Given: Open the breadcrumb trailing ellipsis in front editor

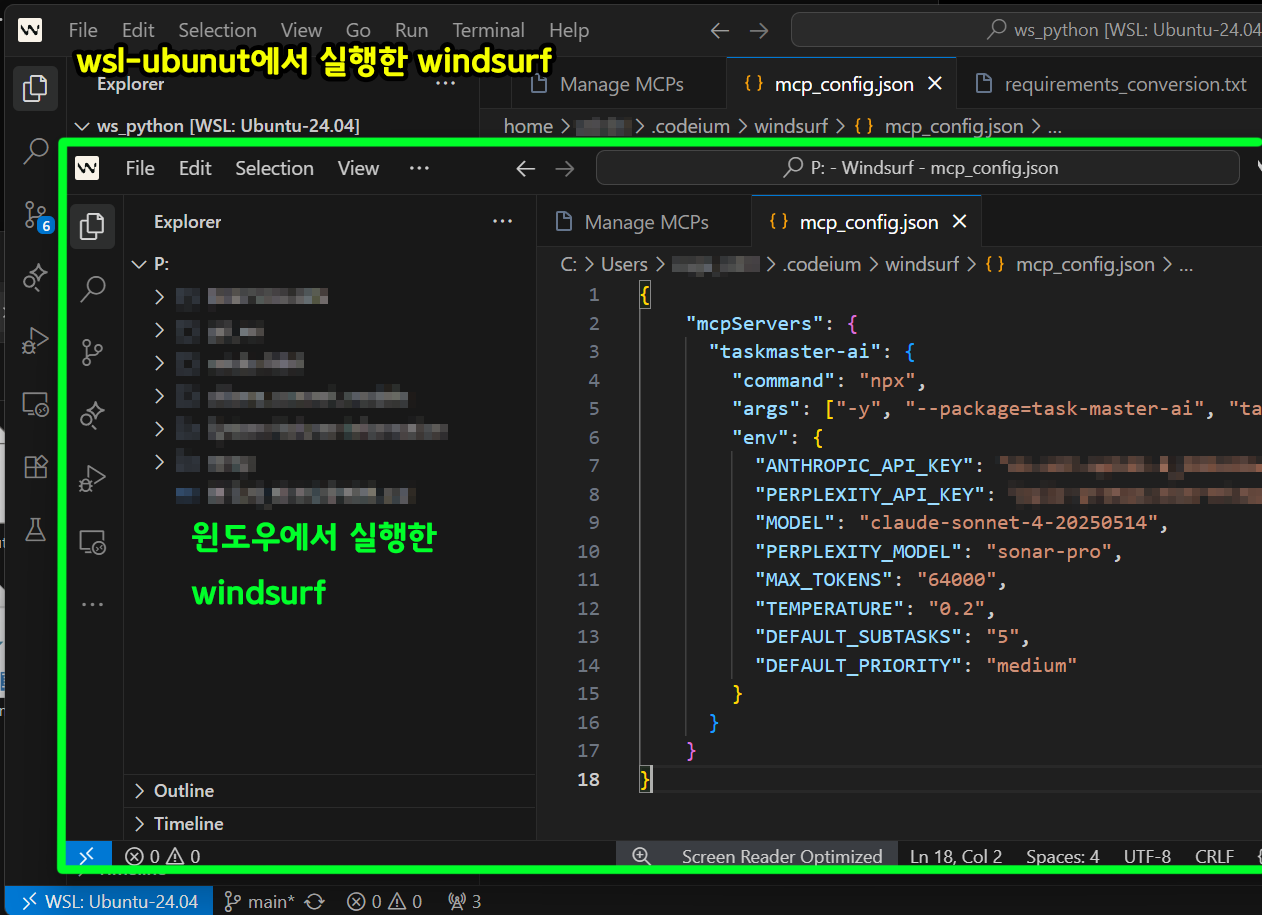Looking at the screenshot, I should click(x=1186, y=265).
